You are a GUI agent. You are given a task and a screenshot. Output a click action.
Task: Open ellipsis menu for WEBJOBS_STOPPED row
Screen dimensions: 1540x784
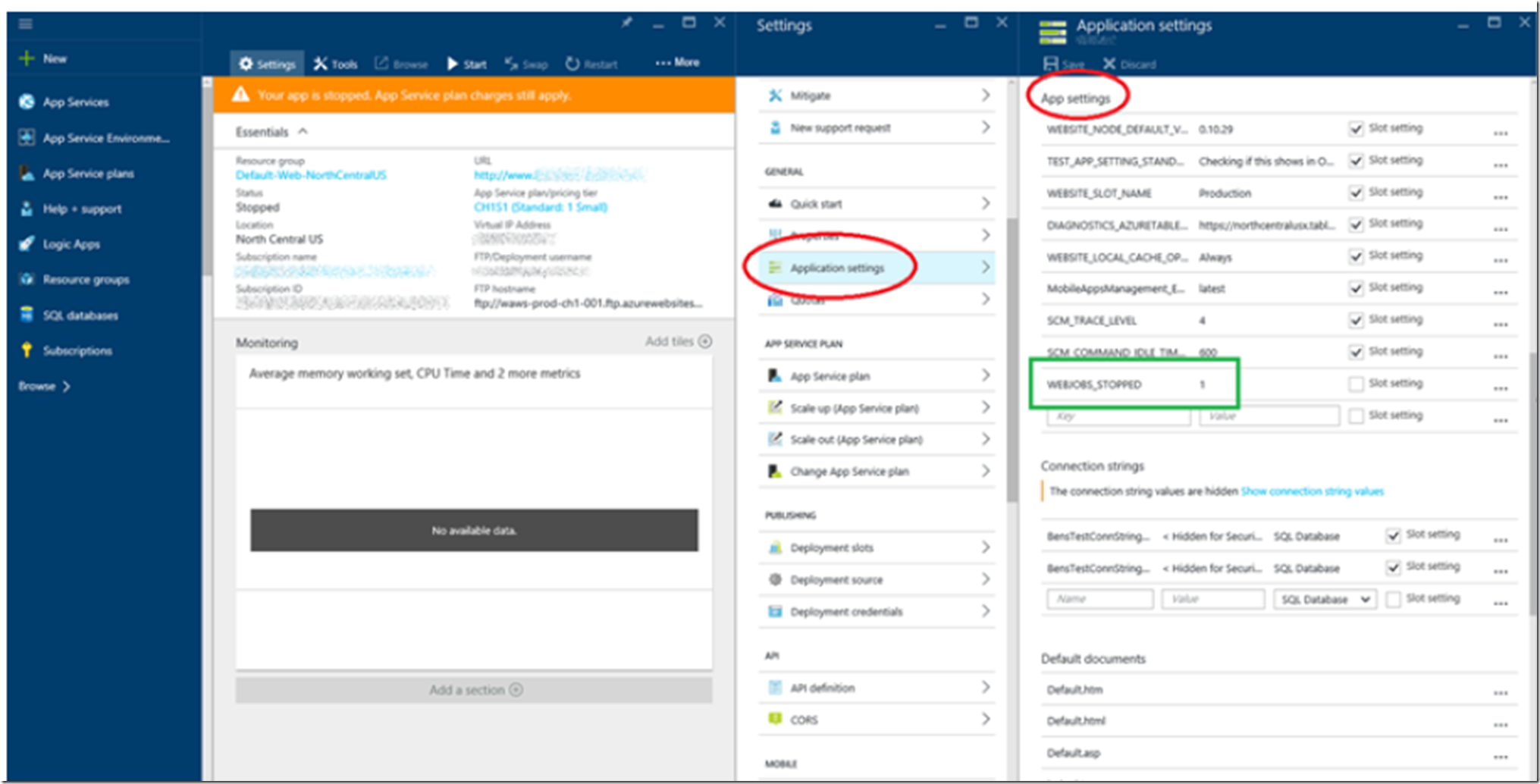coord(1501,388)
